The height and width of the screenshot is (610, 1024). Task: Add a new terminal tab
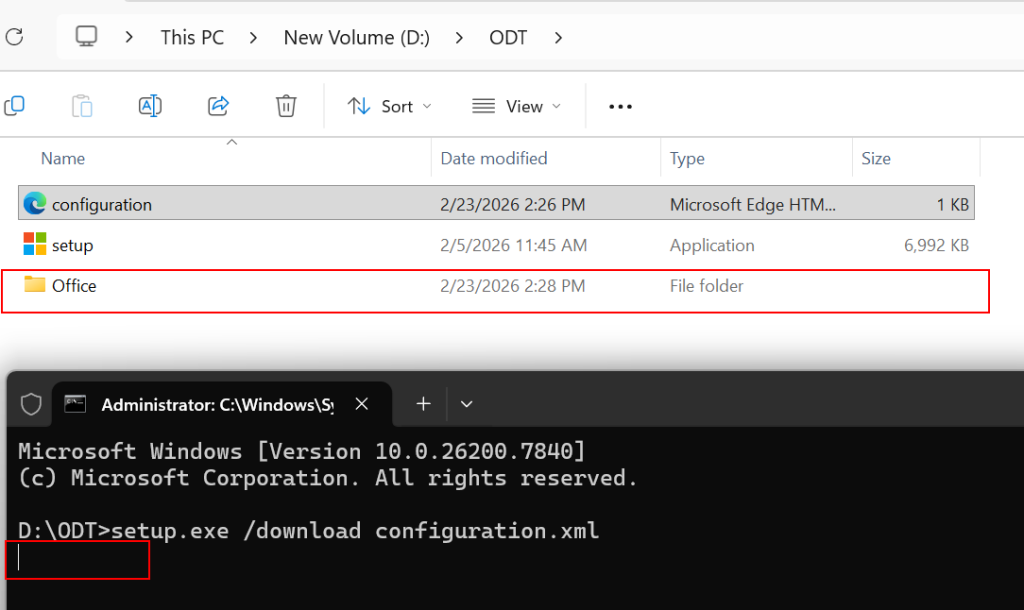click(x=423, y=404)
